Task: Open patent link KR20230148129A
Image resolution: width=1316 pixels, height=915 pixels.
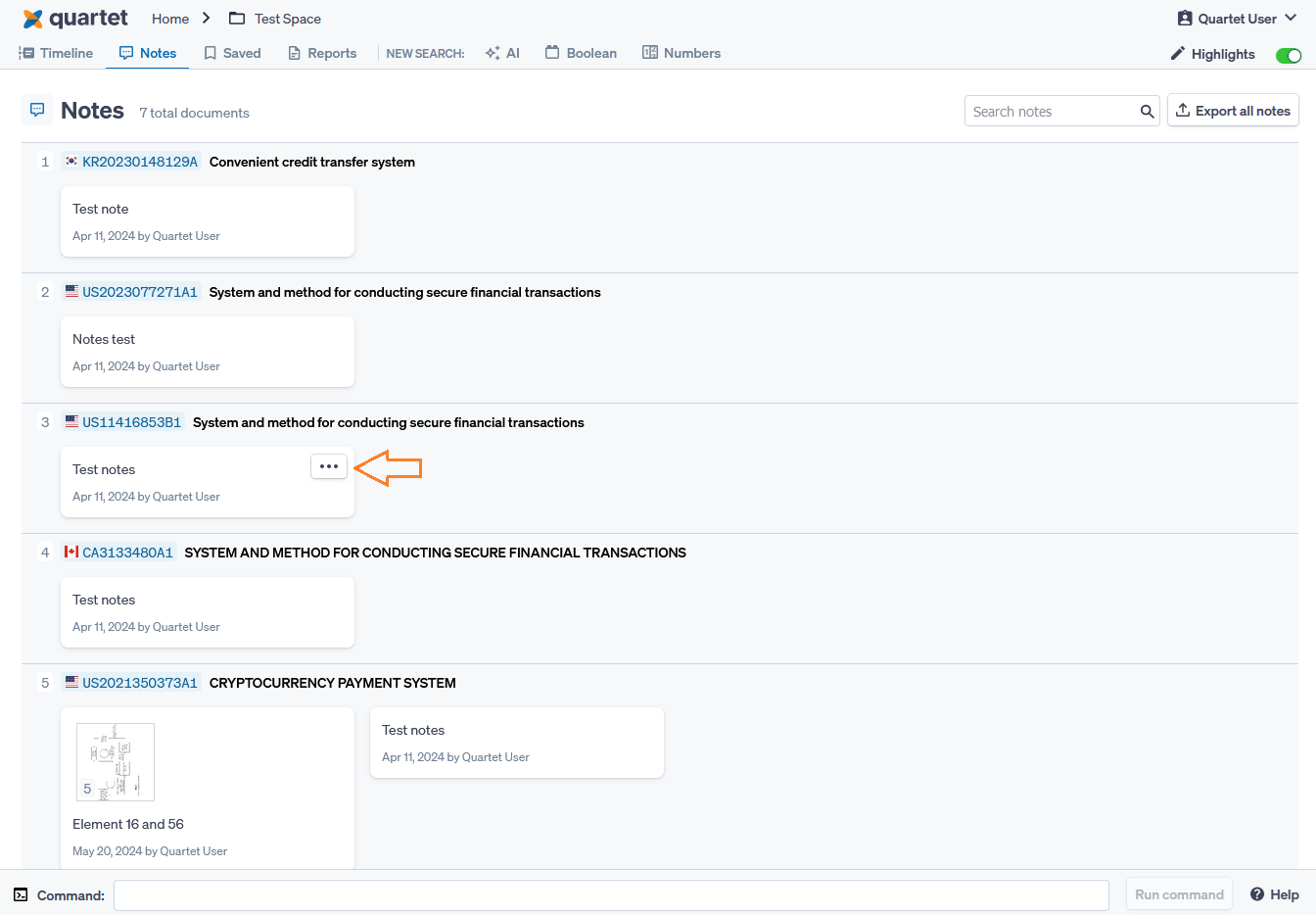Action: (x=139, y=162)
